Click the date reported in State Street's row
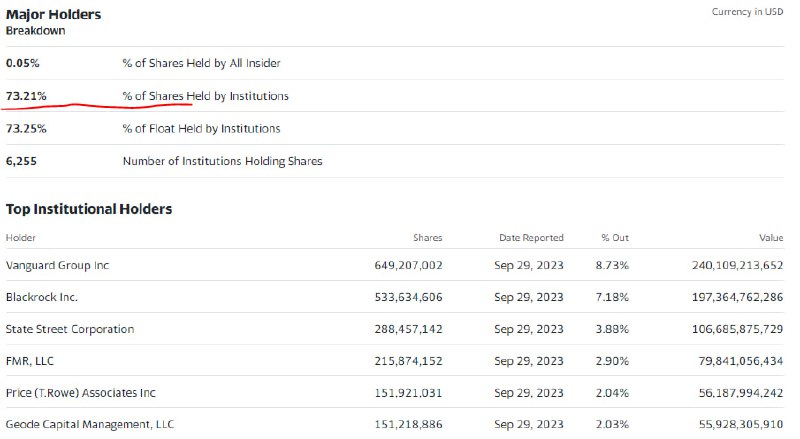The image size is (800, 439). [x=529, y=329]
